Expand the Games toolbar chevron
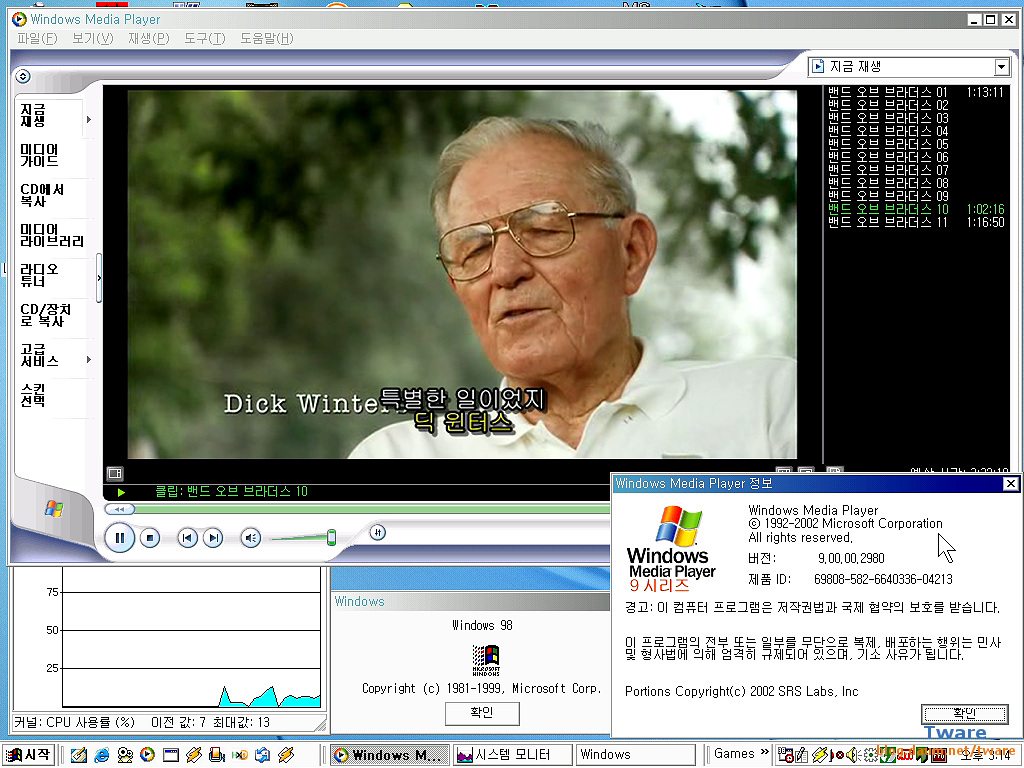Screen dimensions: 1024x768 click(765, 752)
